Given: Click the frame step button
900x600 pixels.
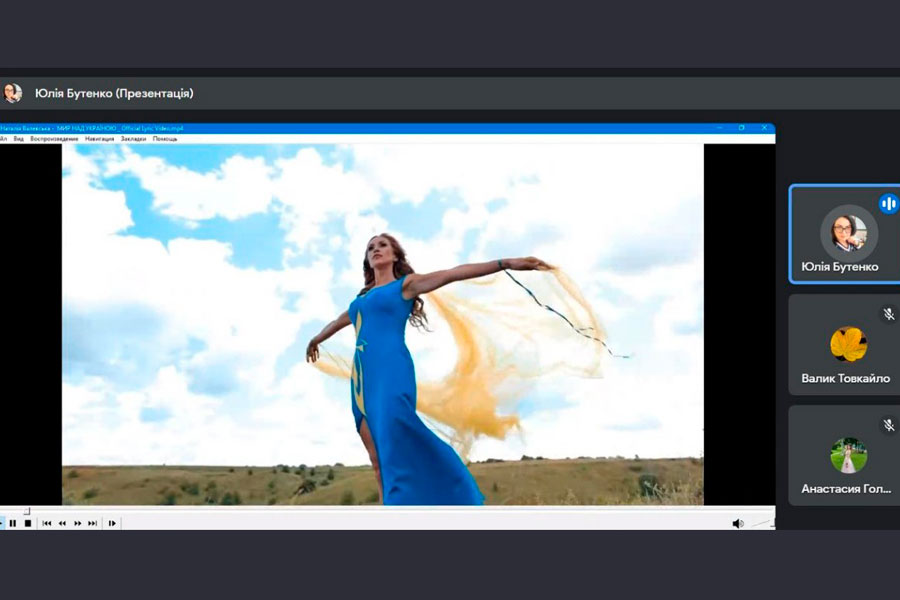Looking at the screenshot, I should tap(112, 523).
